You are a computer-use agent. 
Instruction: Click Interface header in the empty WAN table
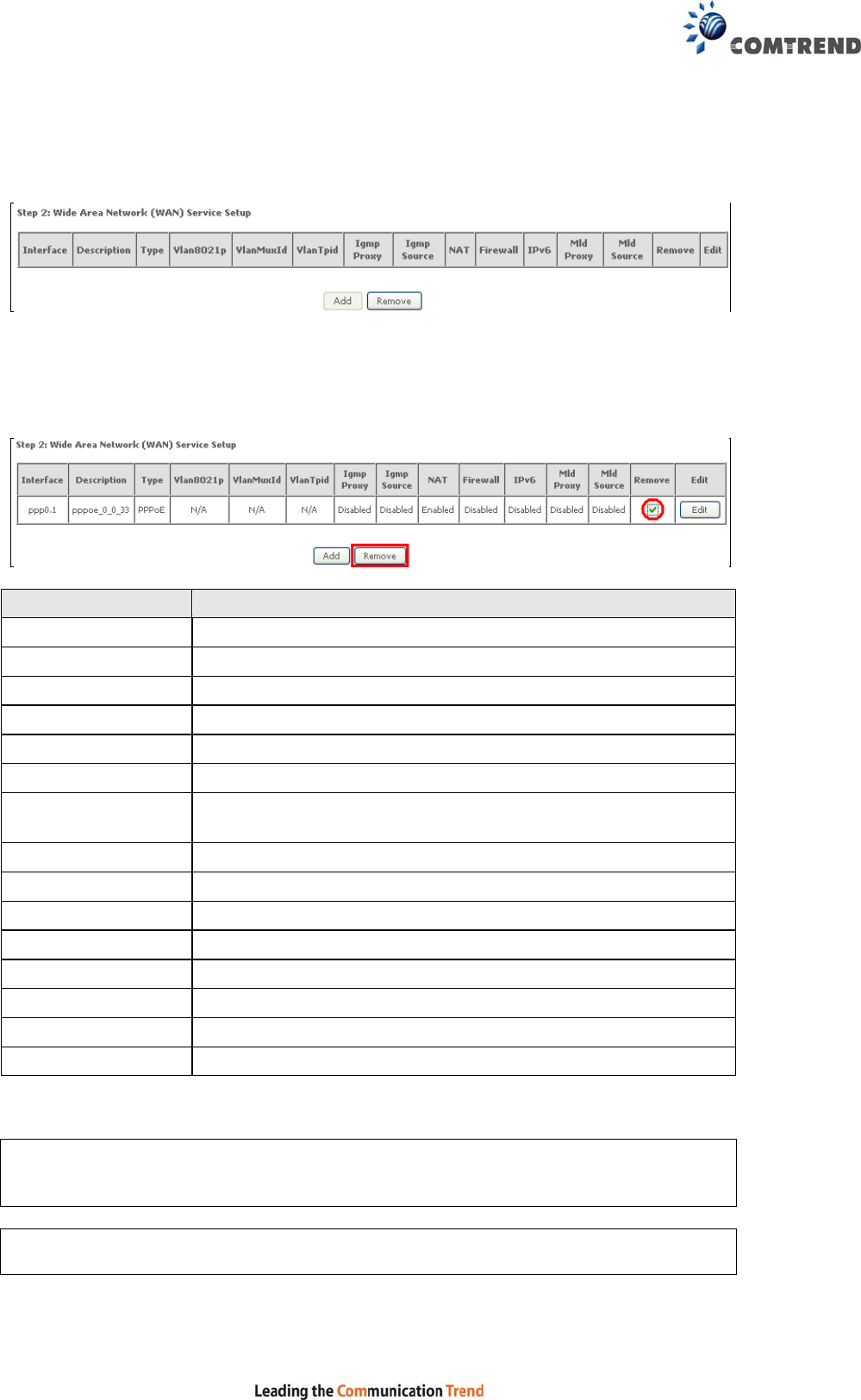tap(45, 250)
